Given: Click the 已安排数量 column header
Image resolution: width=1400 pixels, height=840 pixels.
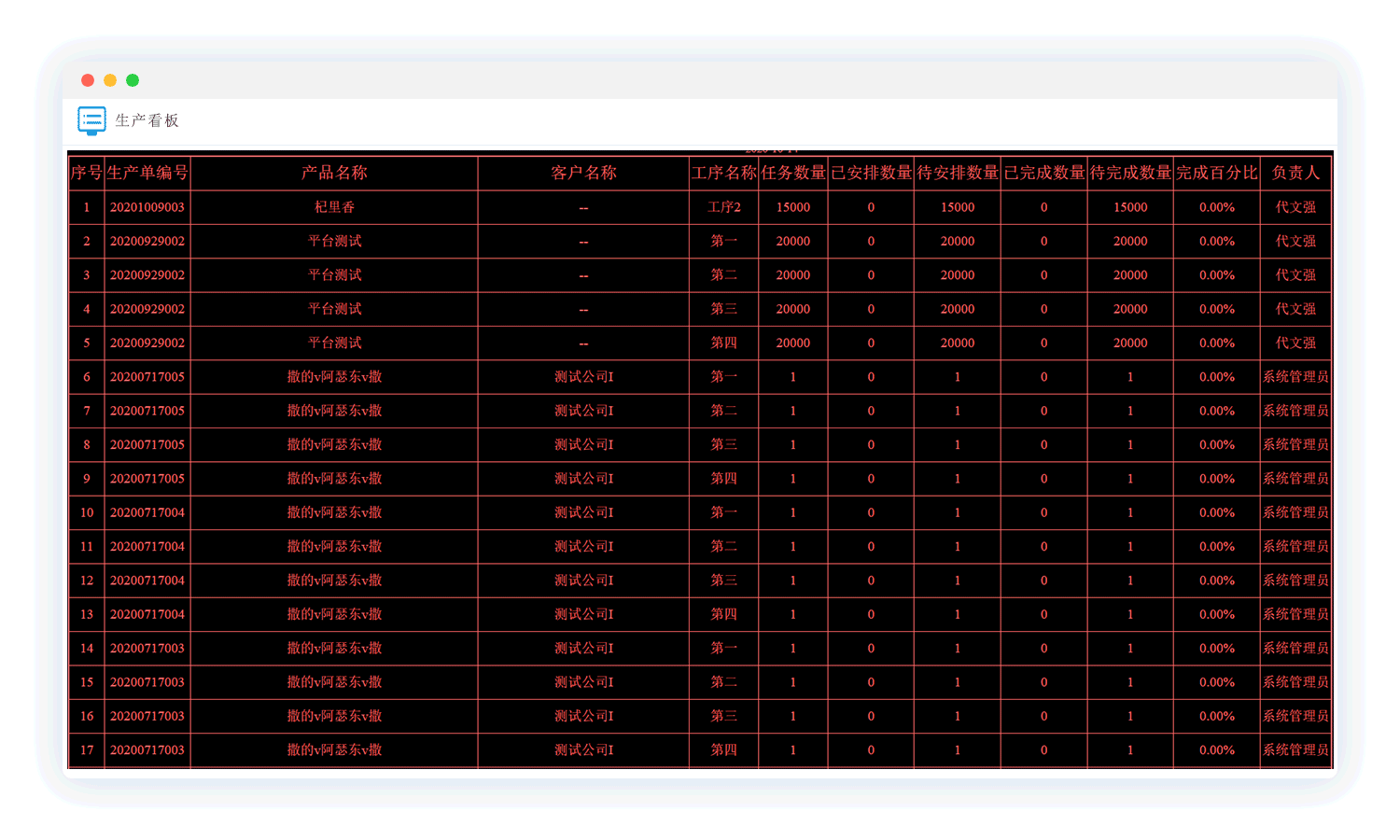Looking at the screenshot, I should click(x=871, y=173).
